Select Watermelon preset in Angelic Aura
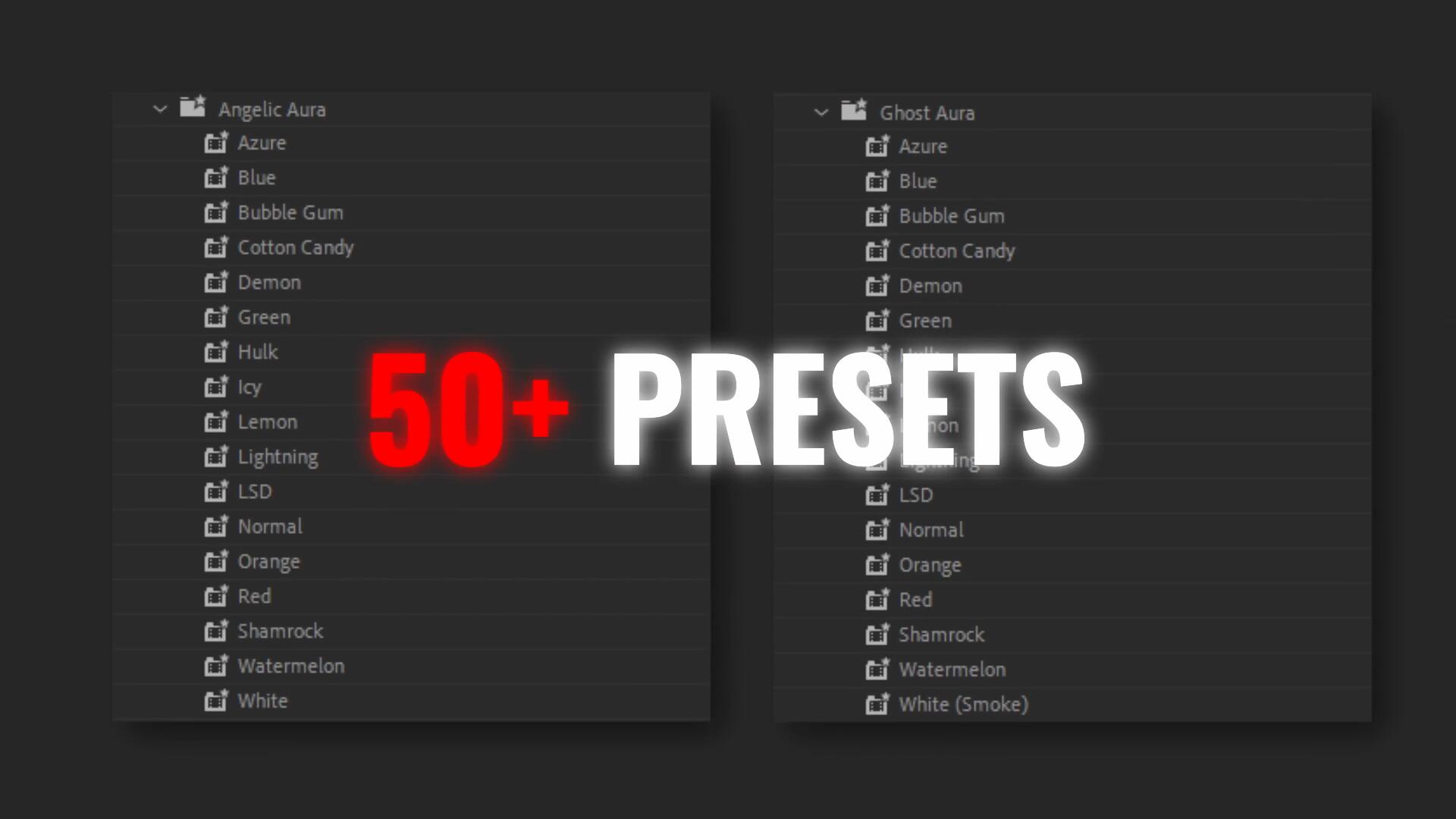 tap(290, 665)
